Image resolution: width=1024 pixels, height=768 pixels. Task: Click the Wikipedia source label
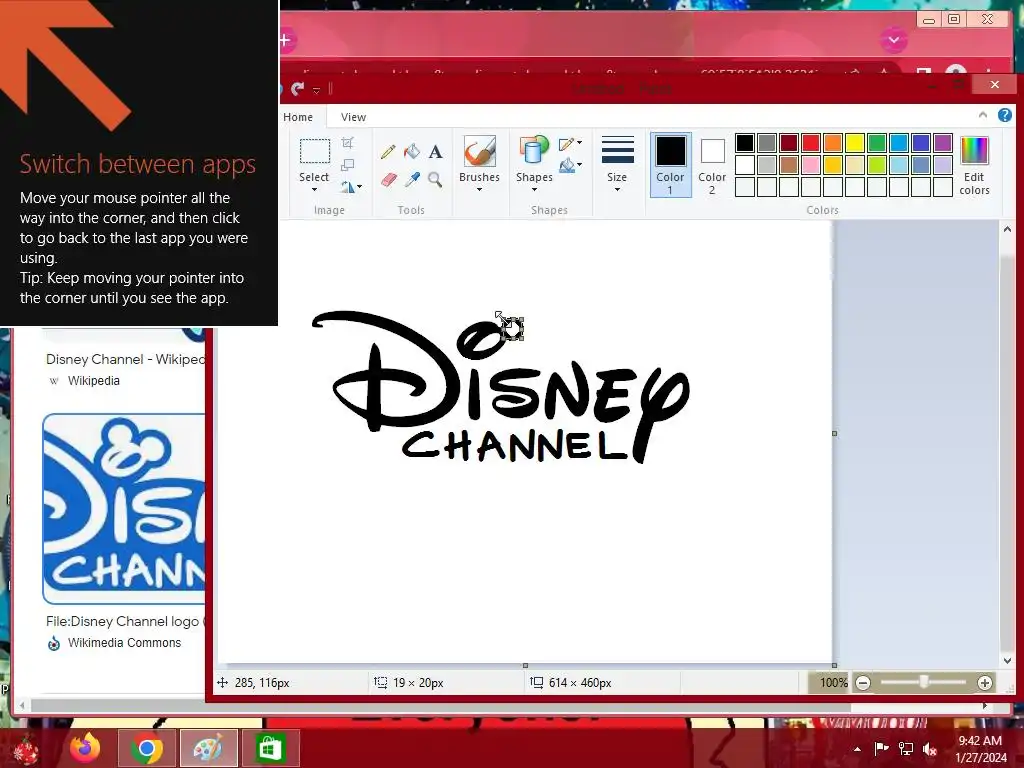point(93,381)
